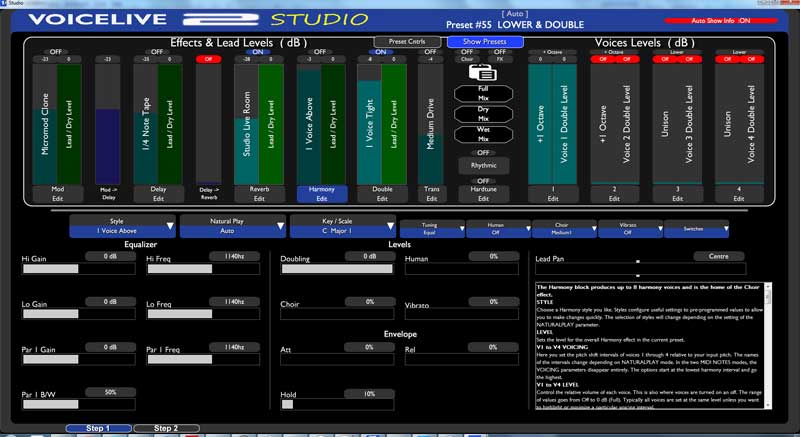Viewport: 800px width, 437px height.
Task: Click the preset cards icon above Full Mix
Action: click(x=482, y=72)
